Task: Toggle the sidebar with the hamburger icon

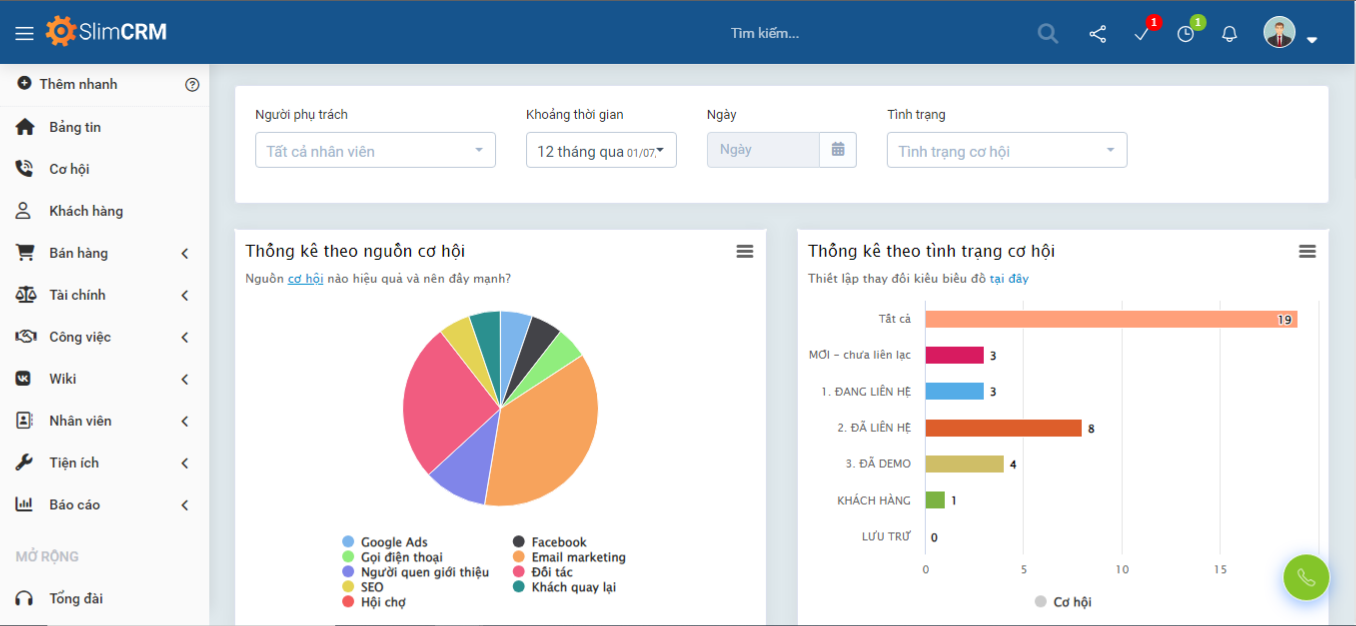Action: coord(24,31)
